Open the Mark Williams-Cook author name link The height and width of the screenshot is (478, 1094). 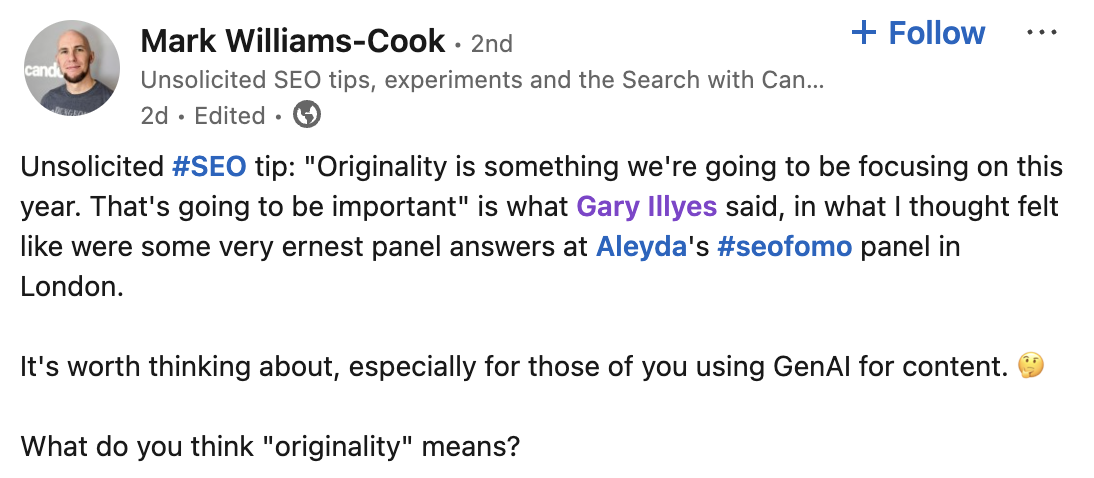coord(293,41)
